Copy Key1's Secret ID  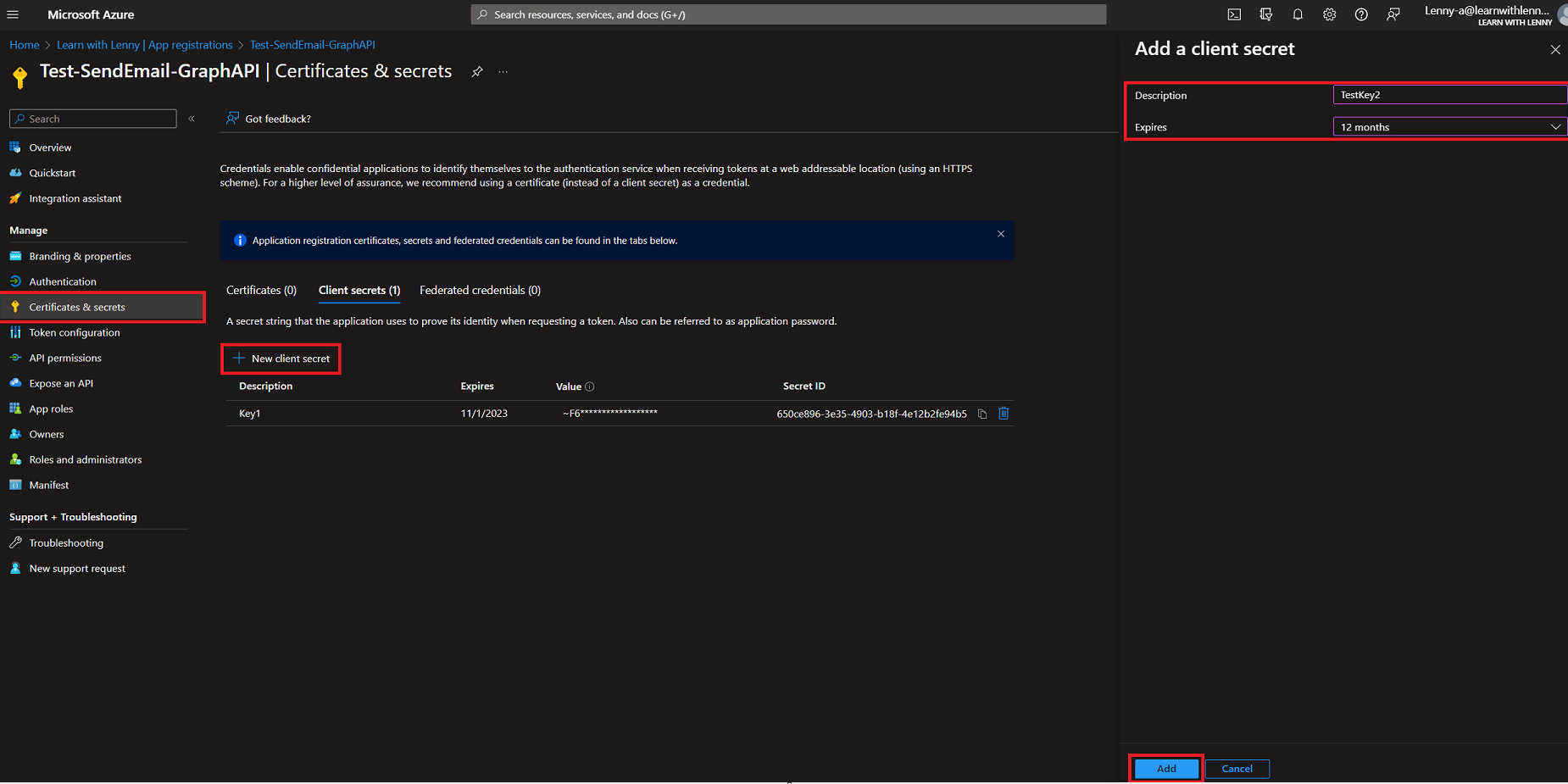pyautogui.click(x=981, y=414)
